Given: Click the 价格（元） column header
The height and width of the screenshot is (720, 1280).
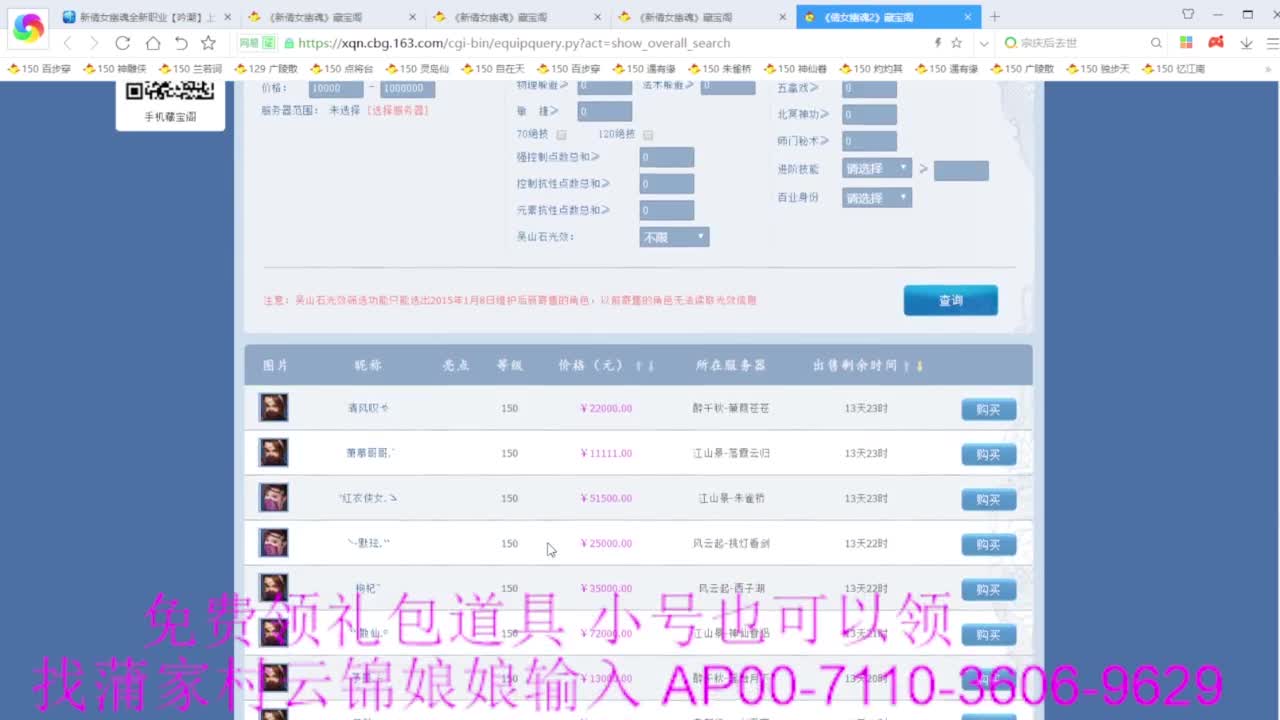Looking at the screenshot, I should coord(591,366).
